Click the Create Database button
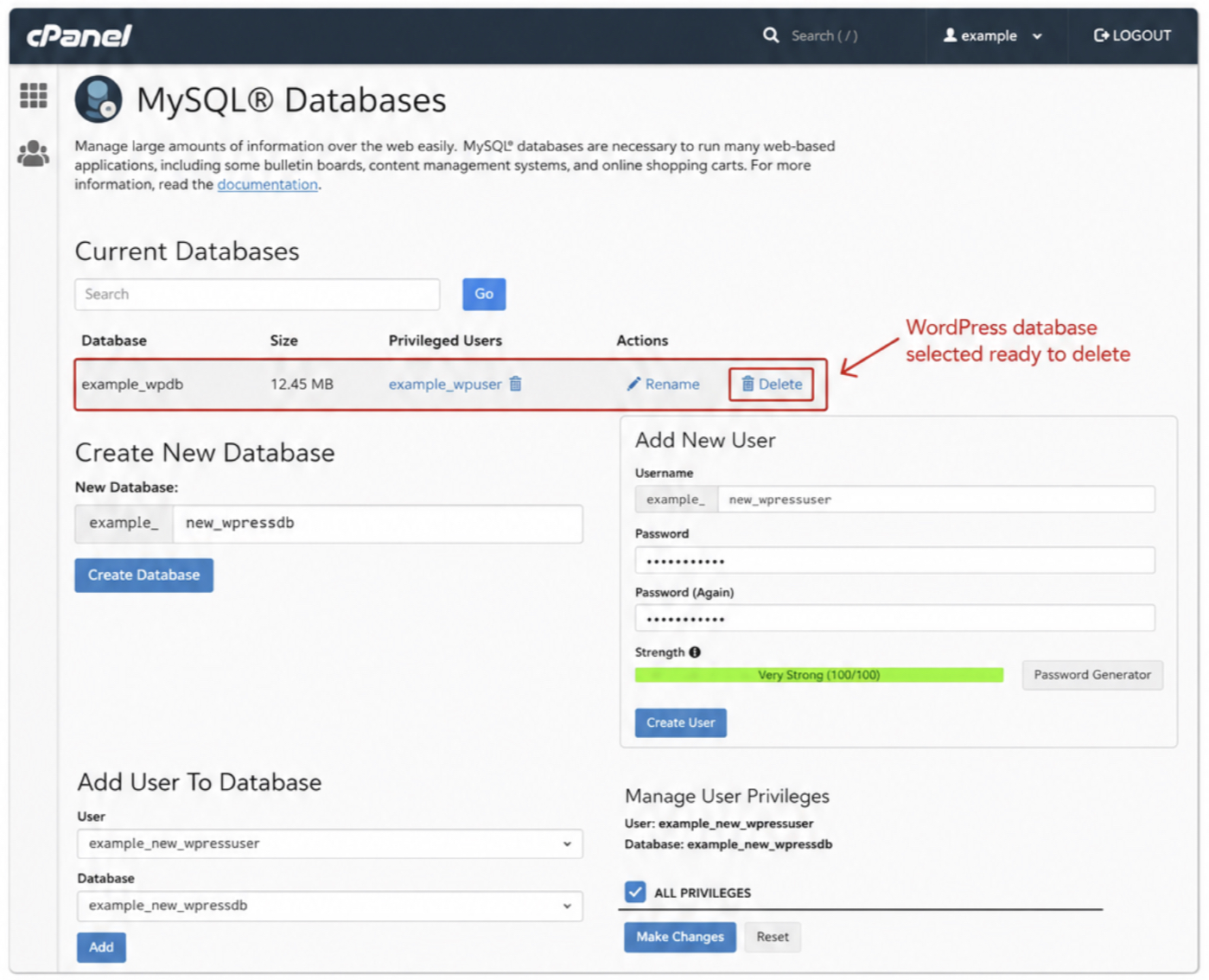The height and width of the screenshot is (980, 1209). coord(144,576)
